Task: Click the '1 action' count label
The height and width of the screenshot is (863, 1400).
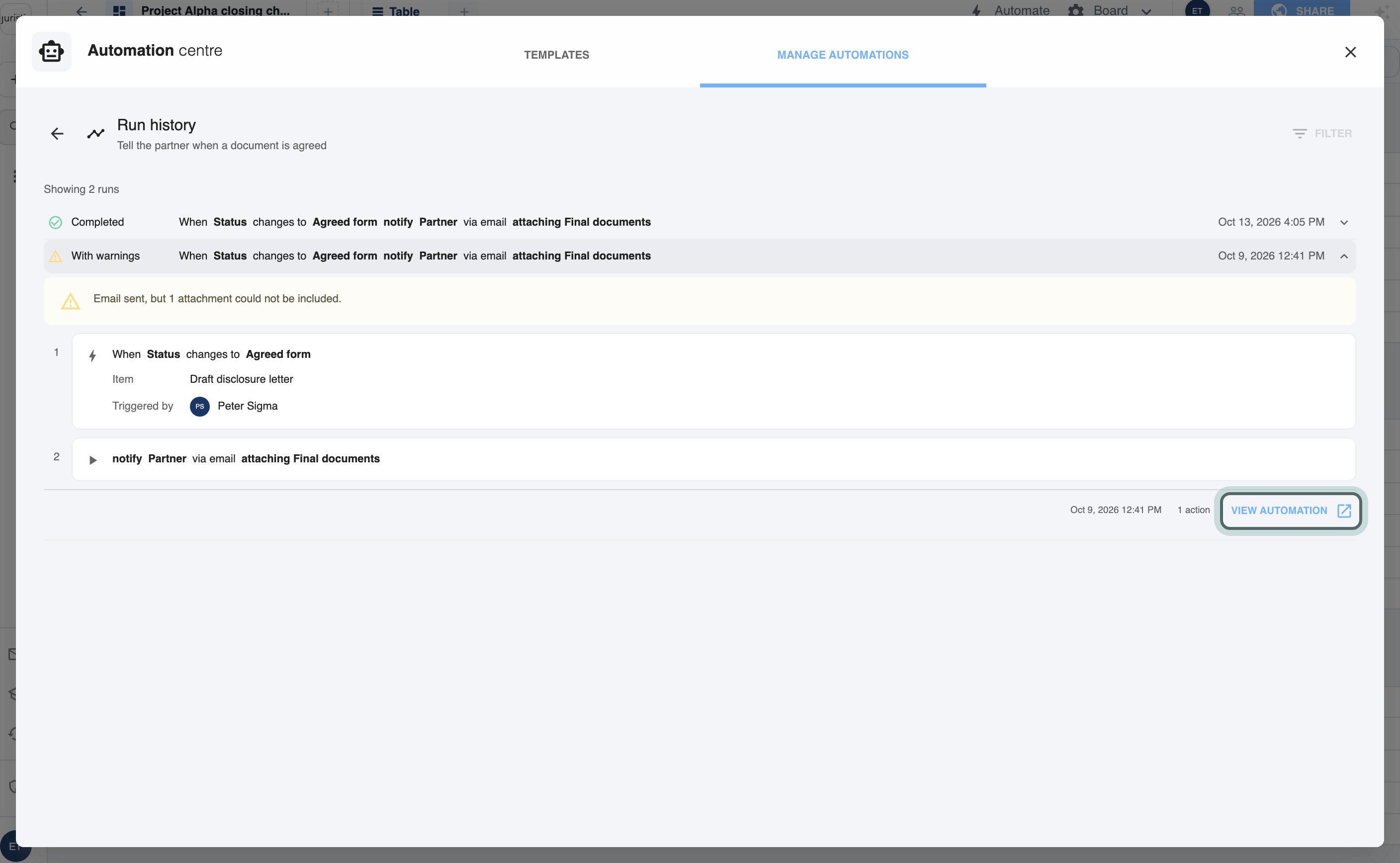Action: point(1193,510)
